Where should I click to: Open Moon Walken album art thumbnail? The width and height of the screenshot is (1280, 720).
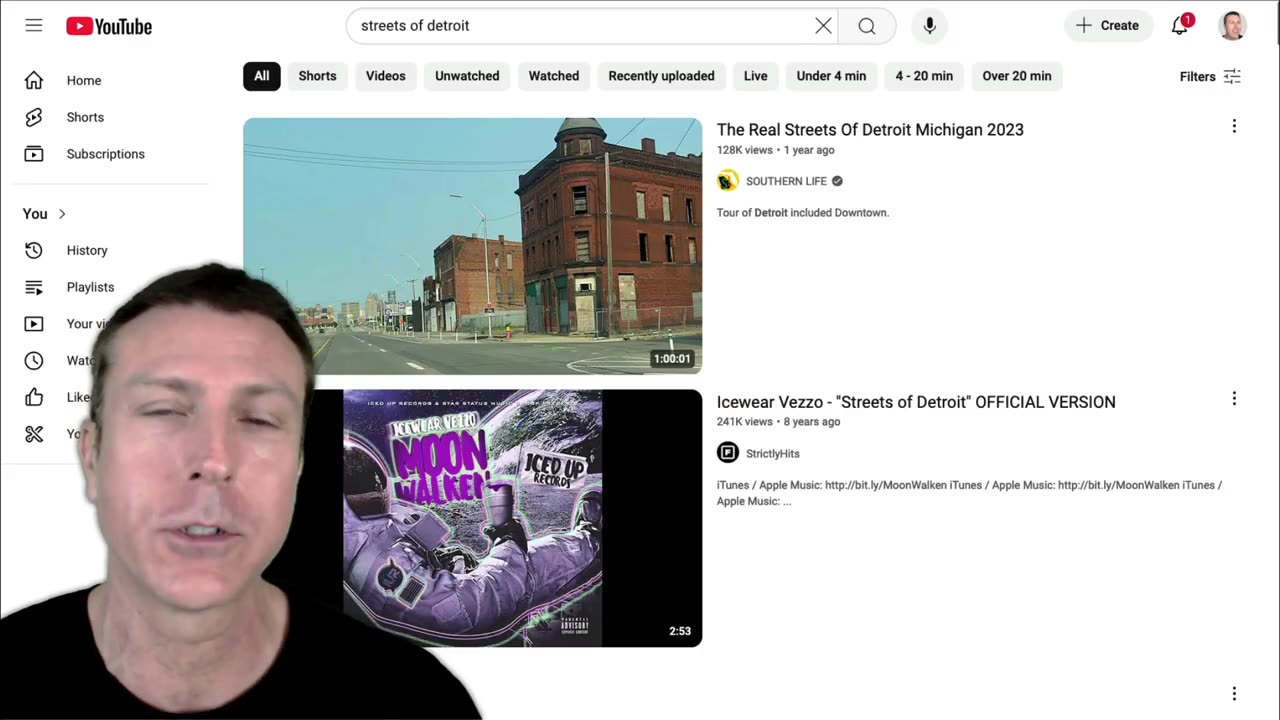(472, 518)
